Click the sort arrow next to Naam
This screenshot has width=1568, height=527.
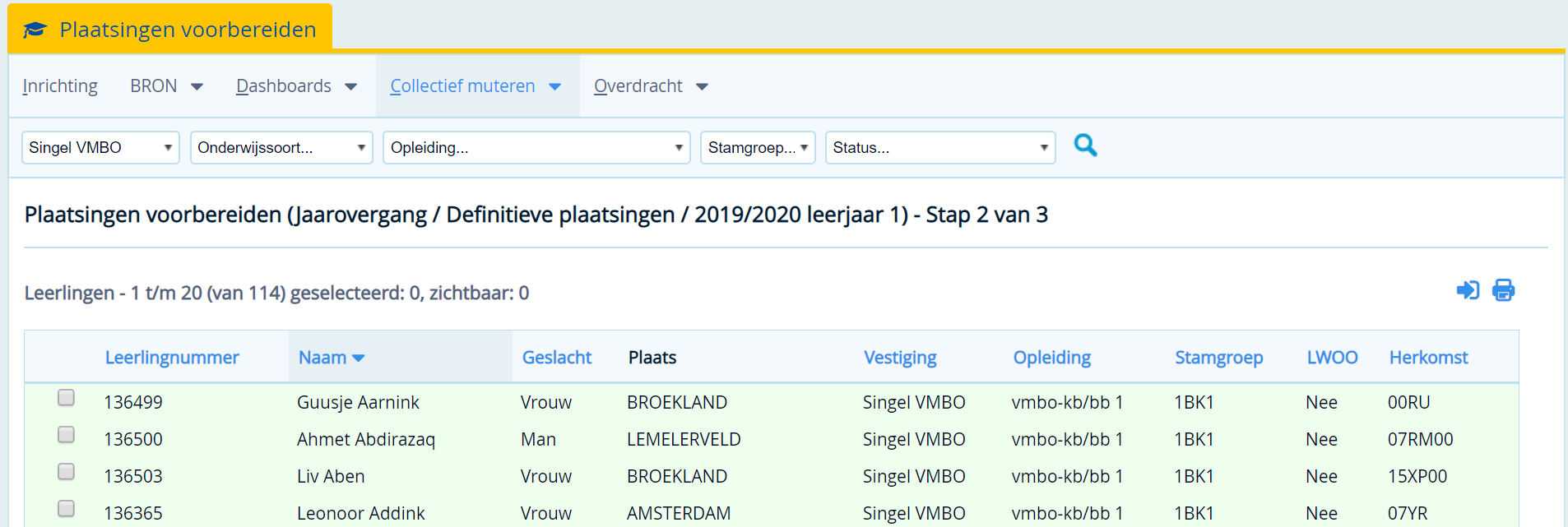pyautogui.click(x=358, y=358)
